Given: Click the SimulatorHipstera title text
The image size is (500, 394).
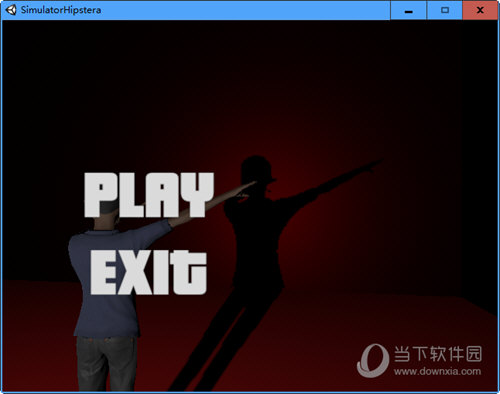Looking at the screenshot, I should (61, 10).
